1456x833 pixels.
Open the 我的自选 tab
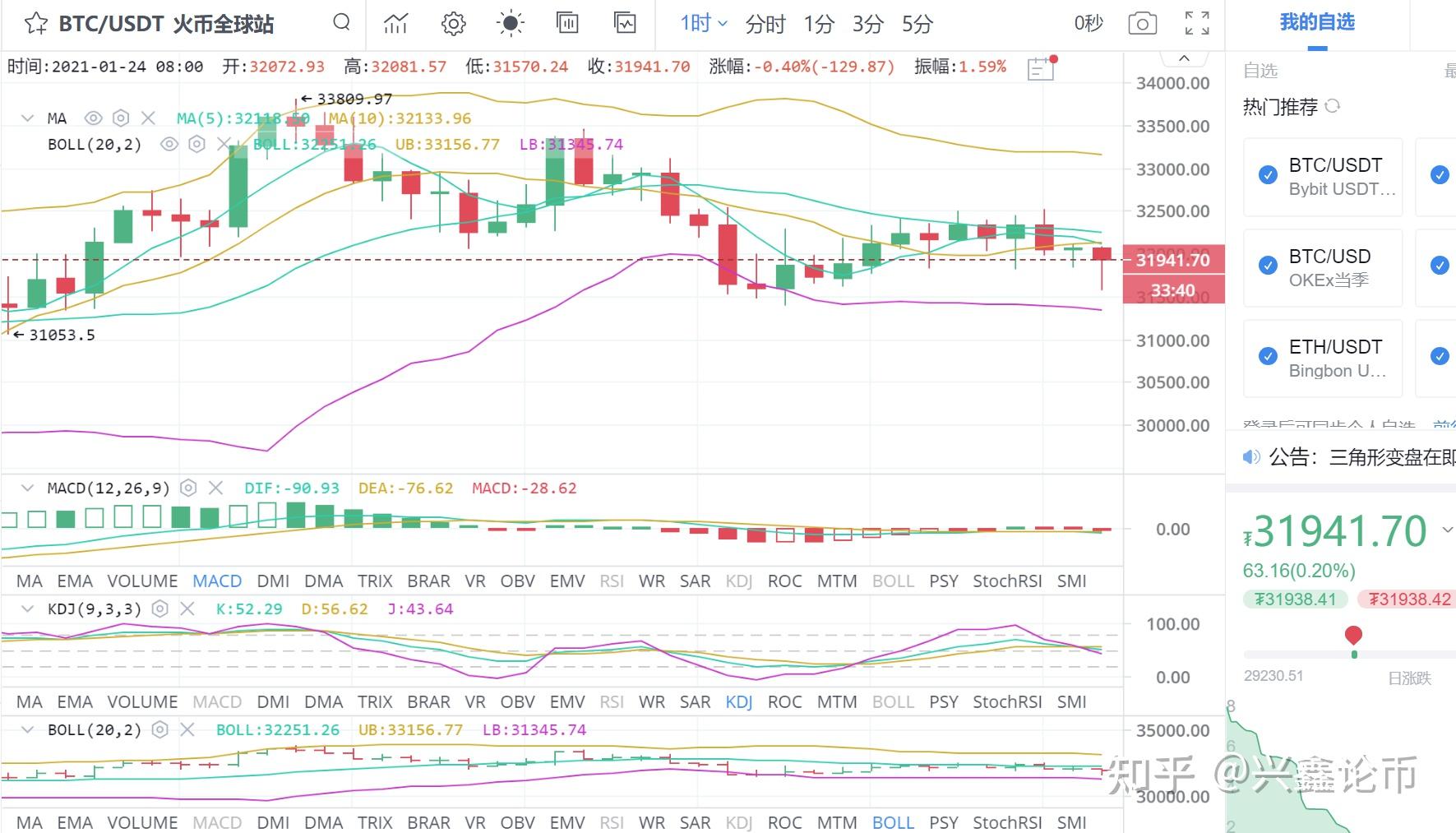[x=1317, y=22]
